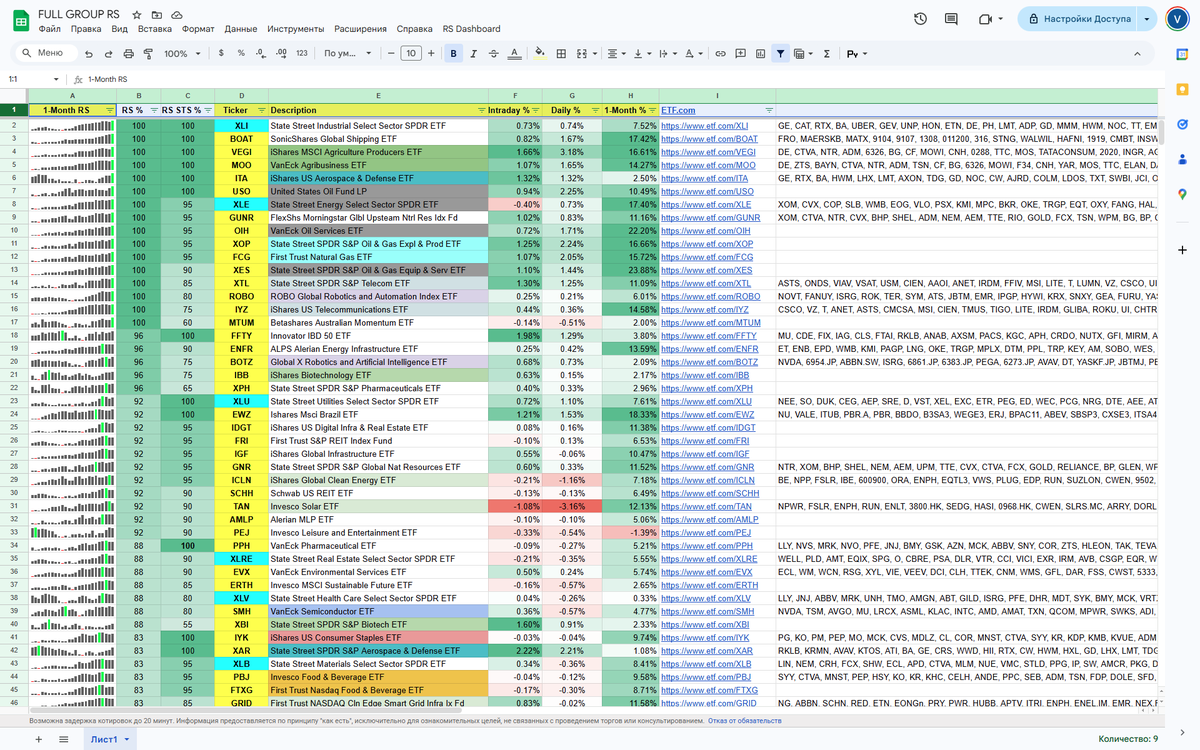
Task: Increase decimal places
Action: [281, 54]
